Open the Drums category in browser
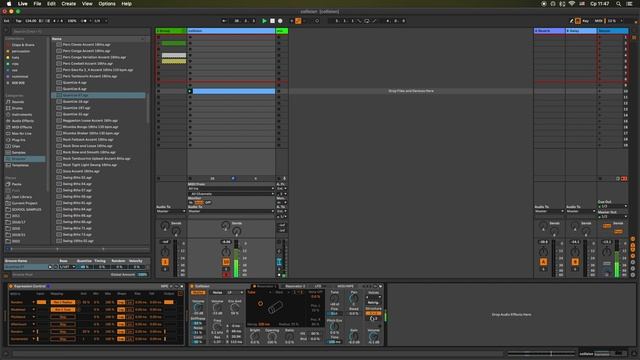This screenshot has width=640, height=360. 17,108
